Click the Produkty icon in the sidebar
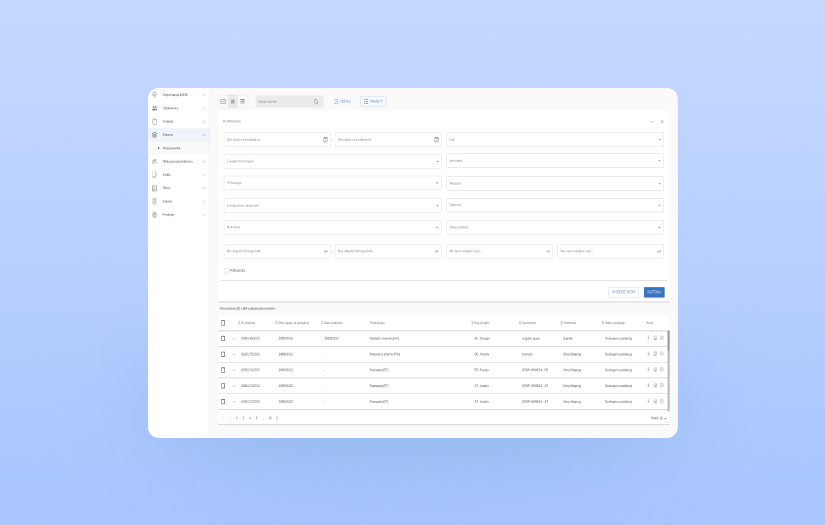Screen dimensions: 825x525 click(155, 122)
